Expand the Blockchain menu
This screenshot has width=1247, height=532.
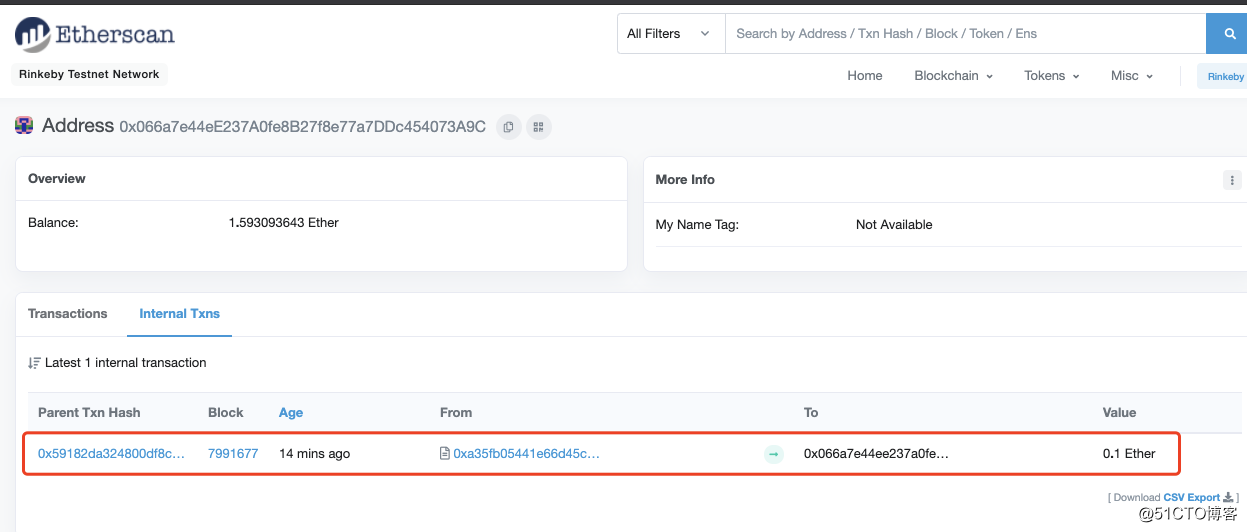[x=953, y=76]
